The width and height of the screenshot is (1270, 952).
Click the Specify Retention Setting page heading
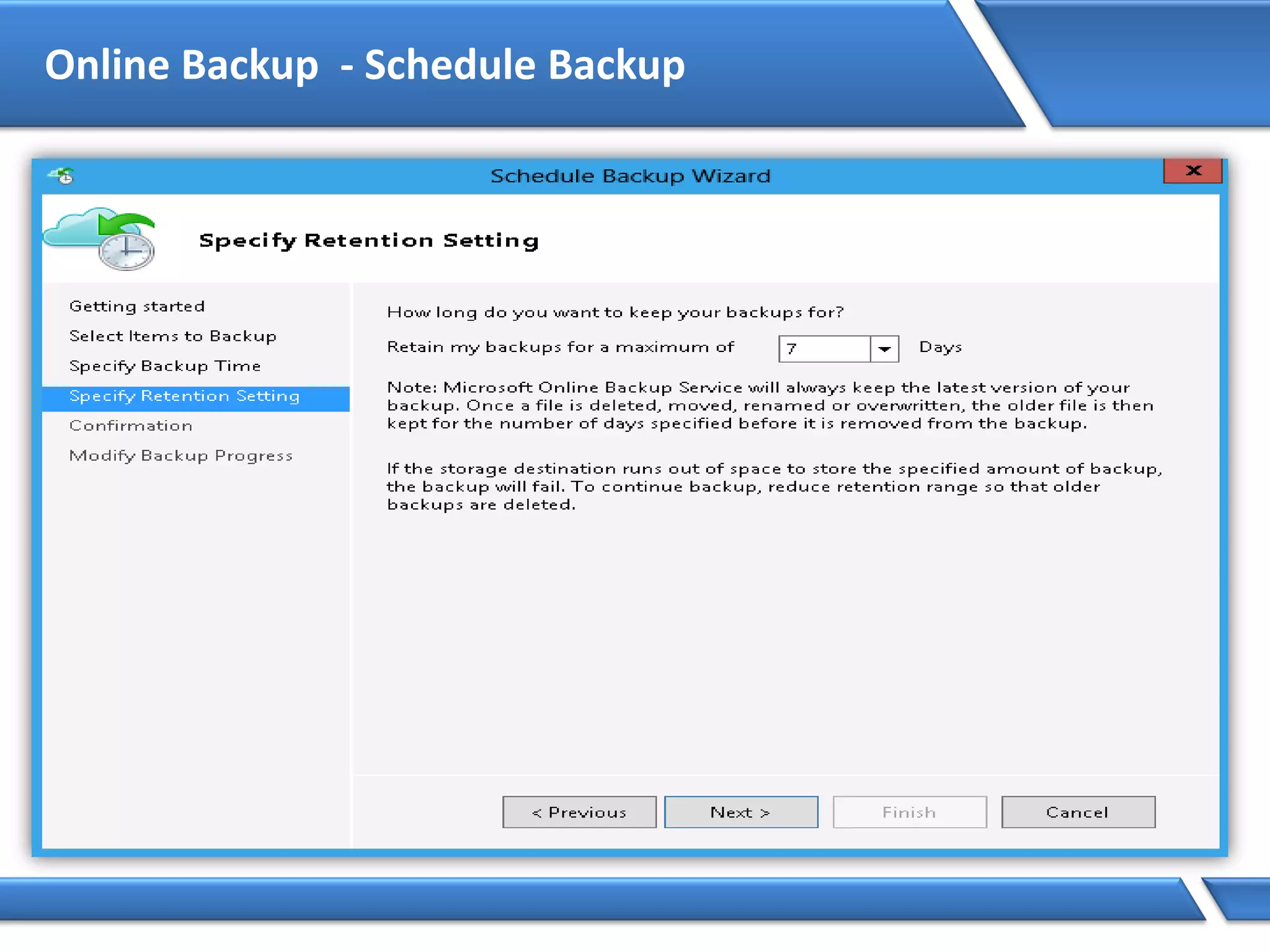point(369,240)
